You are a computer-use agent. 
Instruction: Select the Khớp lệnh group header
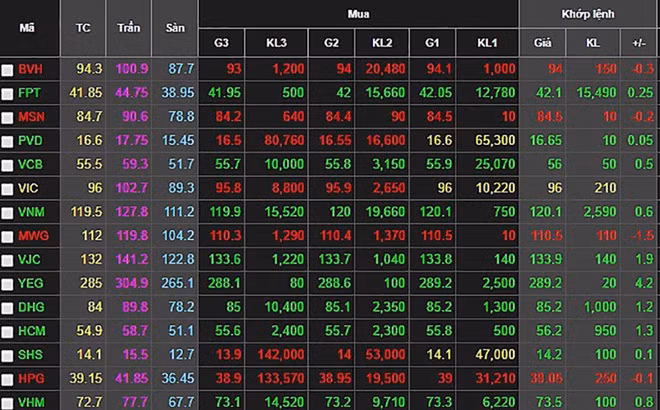[588, 14]
